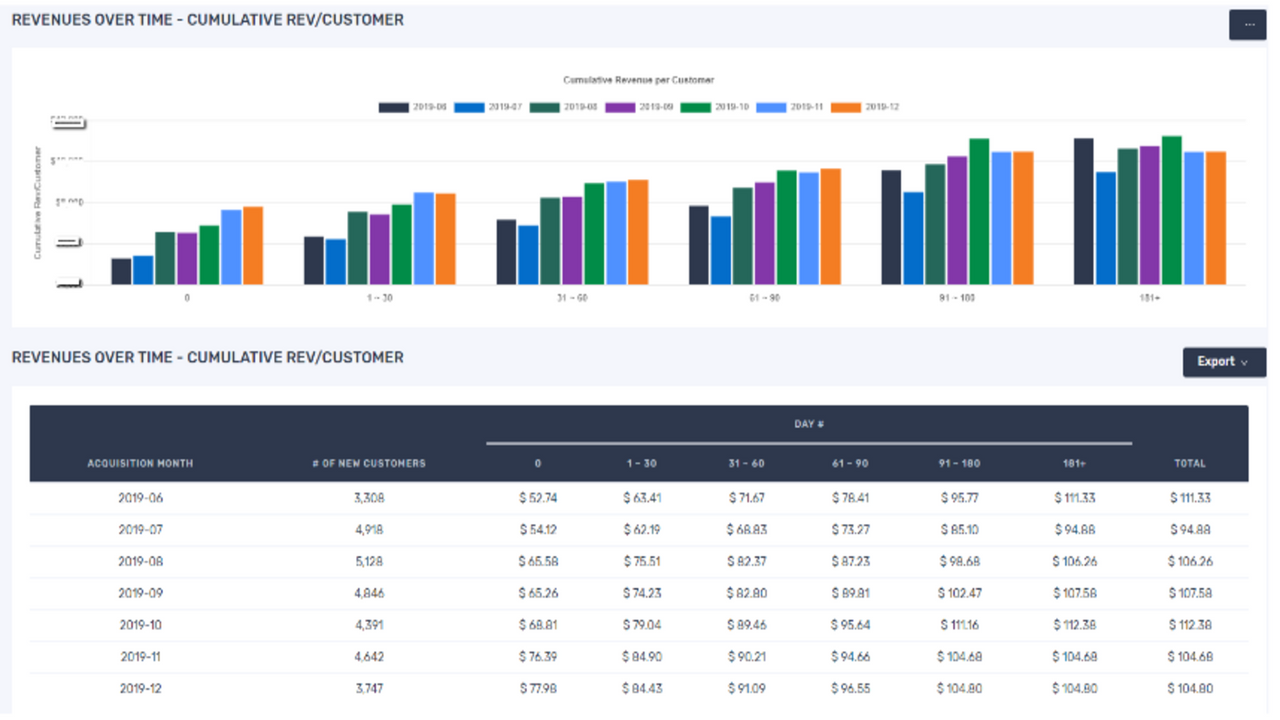Select the 1 - 30 day column header
Image resolution: width=1280 pixels, height=720 pixels.
642,464
